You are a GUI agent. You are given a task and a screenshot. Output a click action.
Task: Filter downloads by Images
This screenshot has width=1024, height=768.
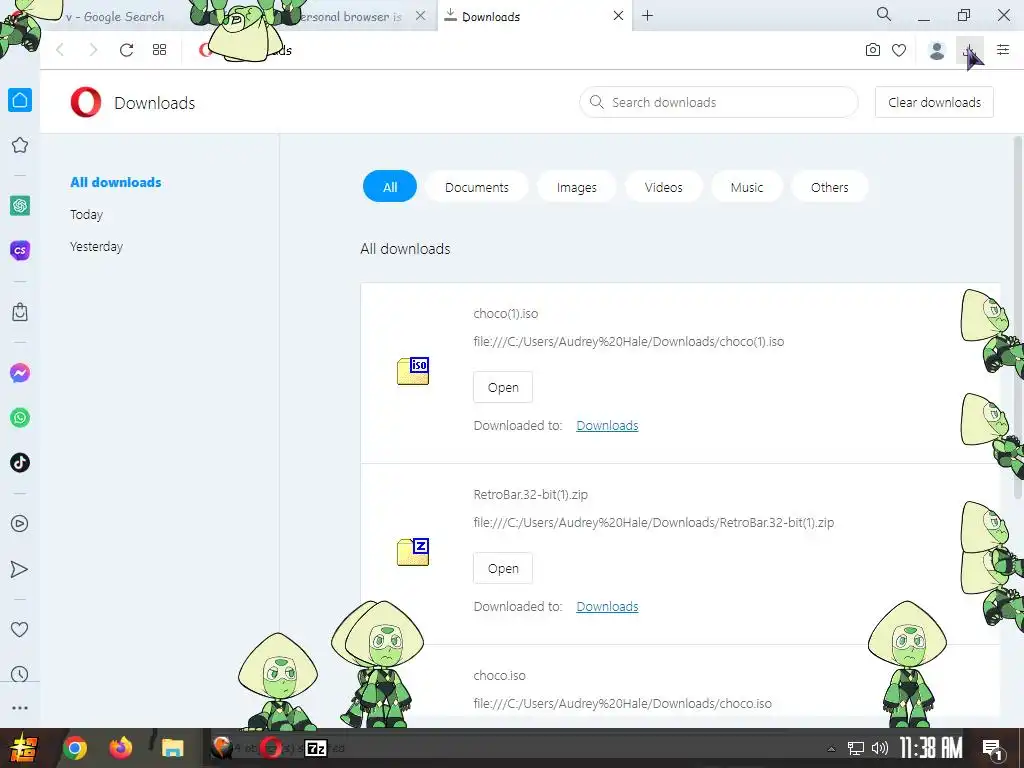point(577,187)
